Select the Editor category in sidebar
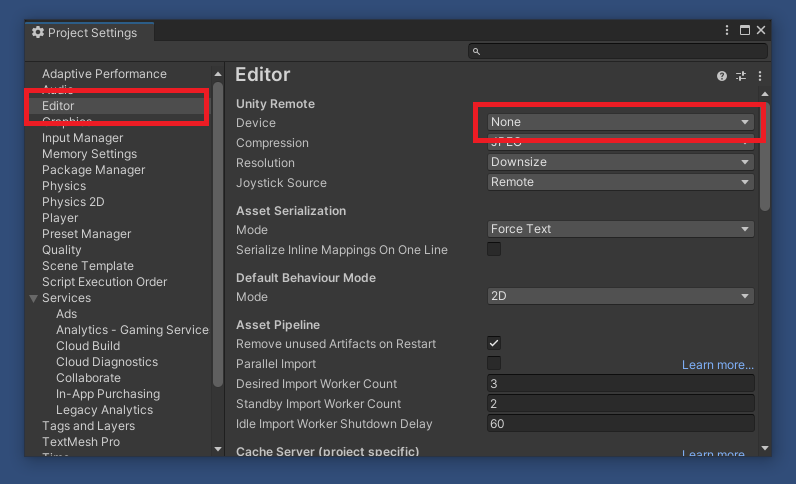 click(58, 106)
